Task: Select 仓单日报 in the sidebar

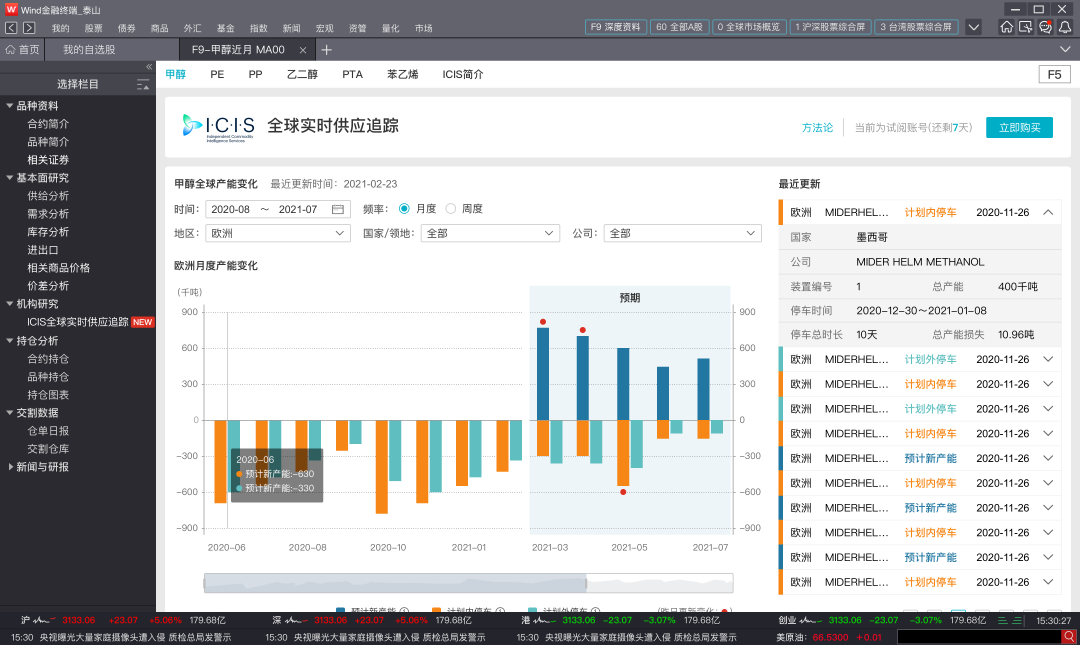Action: pos(48,431)
